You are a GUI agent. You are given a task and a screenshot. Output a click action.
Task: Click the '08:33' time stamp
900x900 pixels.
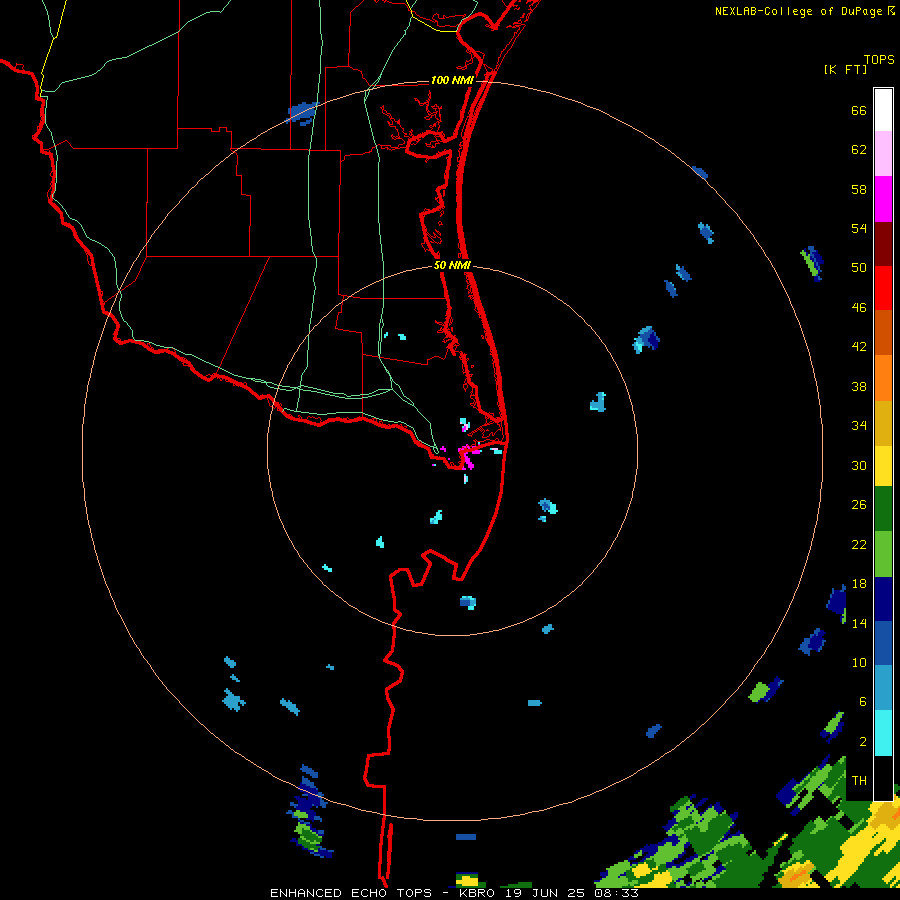pos(617,893)
